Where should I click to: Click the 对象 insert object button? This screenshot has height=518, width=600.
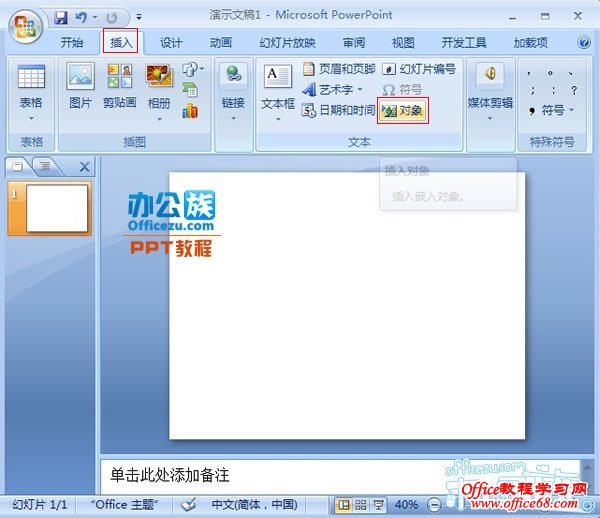click(403, 110)
